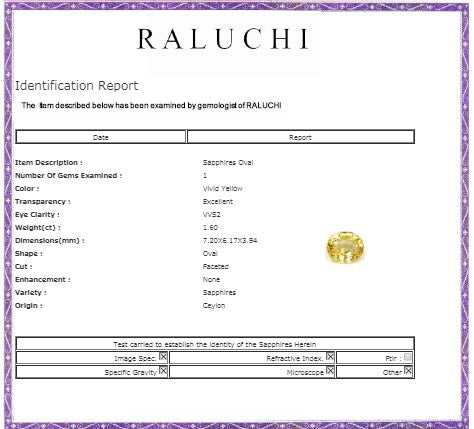Click the "Test carried to establish" header row
The height and width of the screenshot is (429, 474).
215,344
